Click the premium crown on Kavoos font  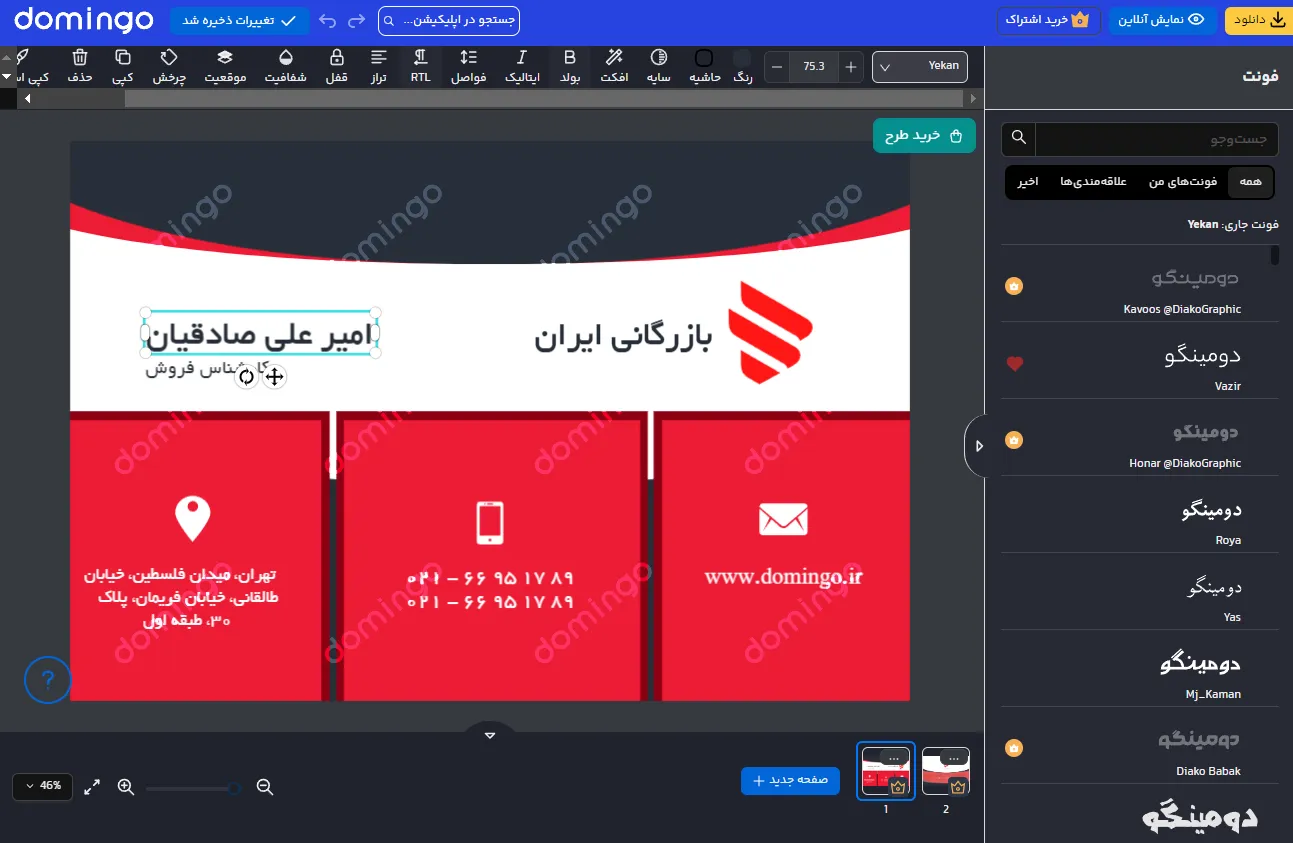click(1014, 286)
